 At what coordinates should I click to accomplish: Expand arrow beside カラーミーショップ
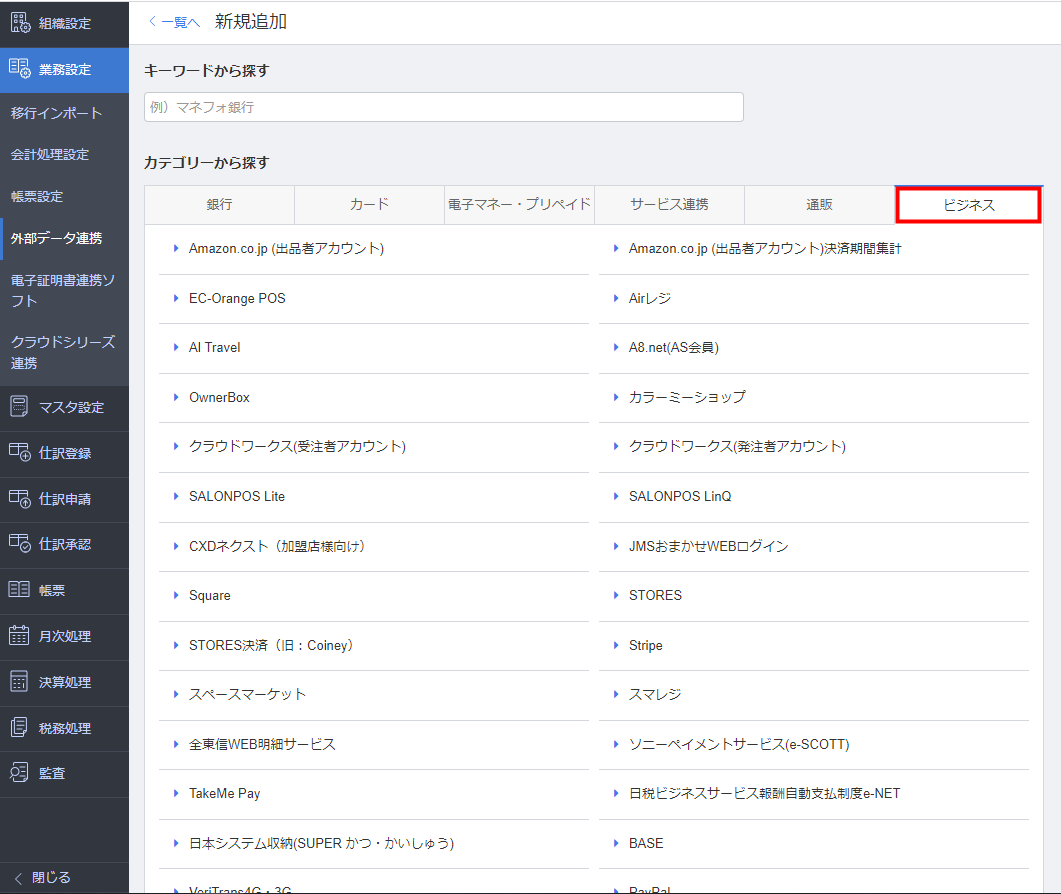point(616,397)
